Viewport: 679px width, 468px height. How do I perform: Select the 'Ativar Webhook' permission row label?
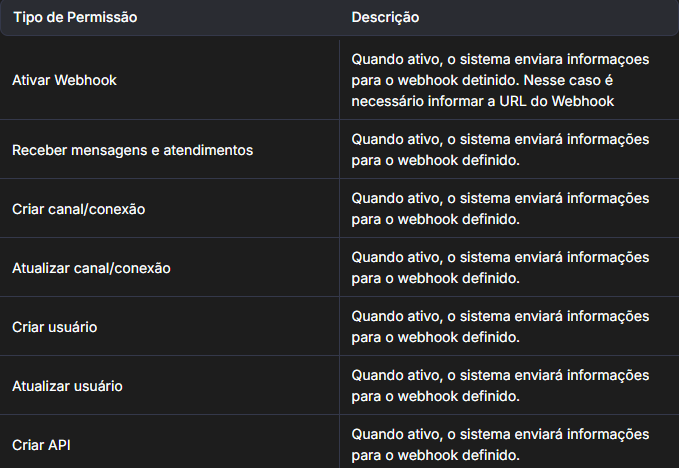pos(64,80)
